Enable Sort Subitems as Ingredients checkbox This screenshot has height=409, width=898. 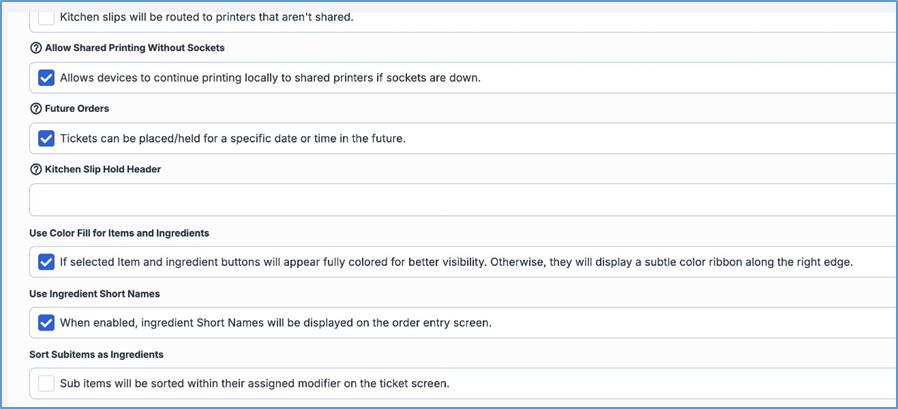(x=46, y=383)
